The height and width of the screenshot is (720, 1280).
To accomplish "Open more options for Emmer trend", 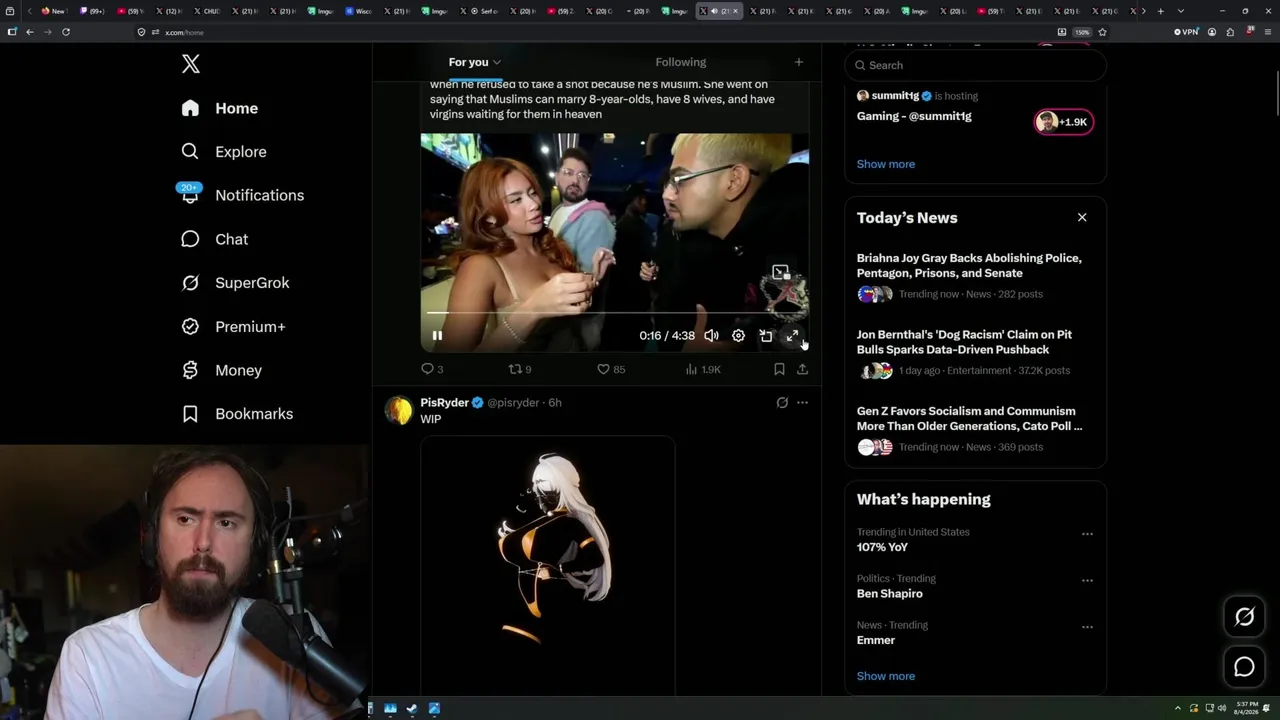I will coord(1087,627).
